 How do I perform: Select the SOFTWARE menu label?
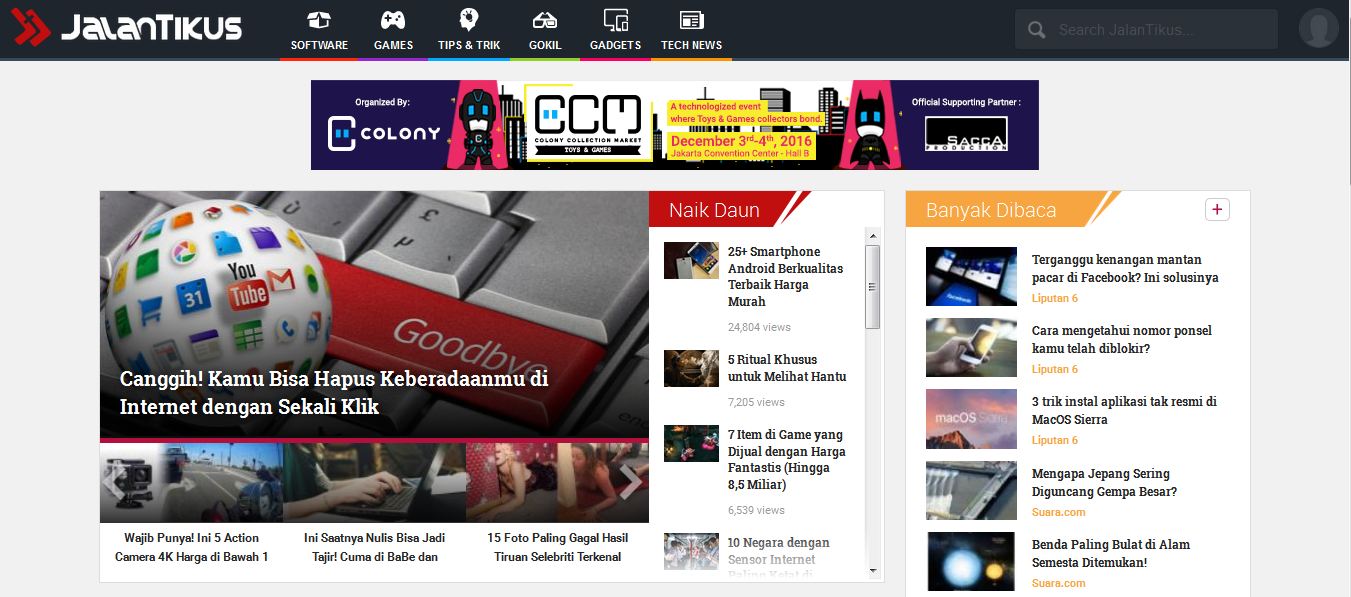pos(319,45)
